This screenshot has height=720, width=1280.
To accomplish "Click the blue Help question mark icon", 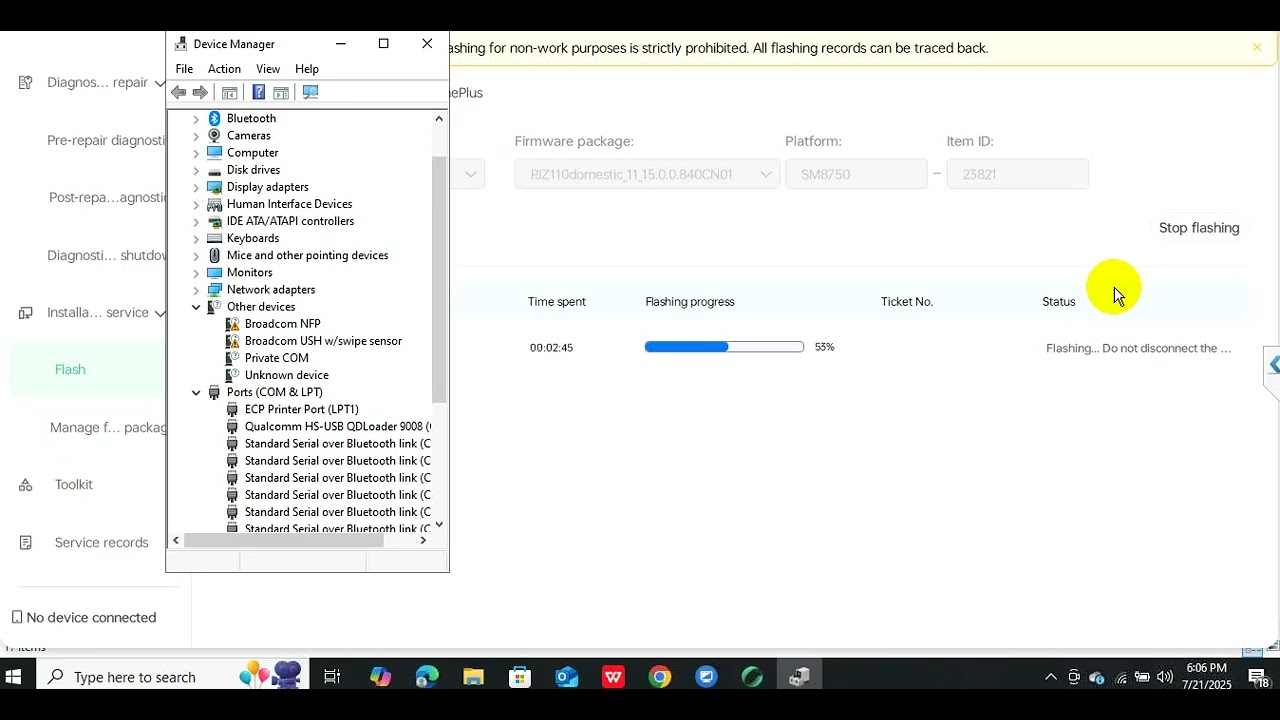I will point(258,92).
